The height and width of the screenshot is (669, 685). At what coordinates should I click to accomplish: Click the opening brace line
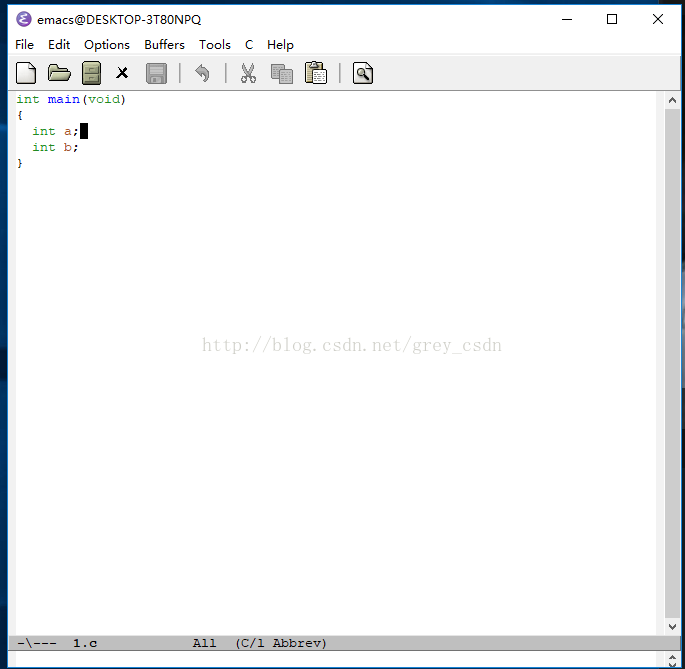tap(20, 115)
